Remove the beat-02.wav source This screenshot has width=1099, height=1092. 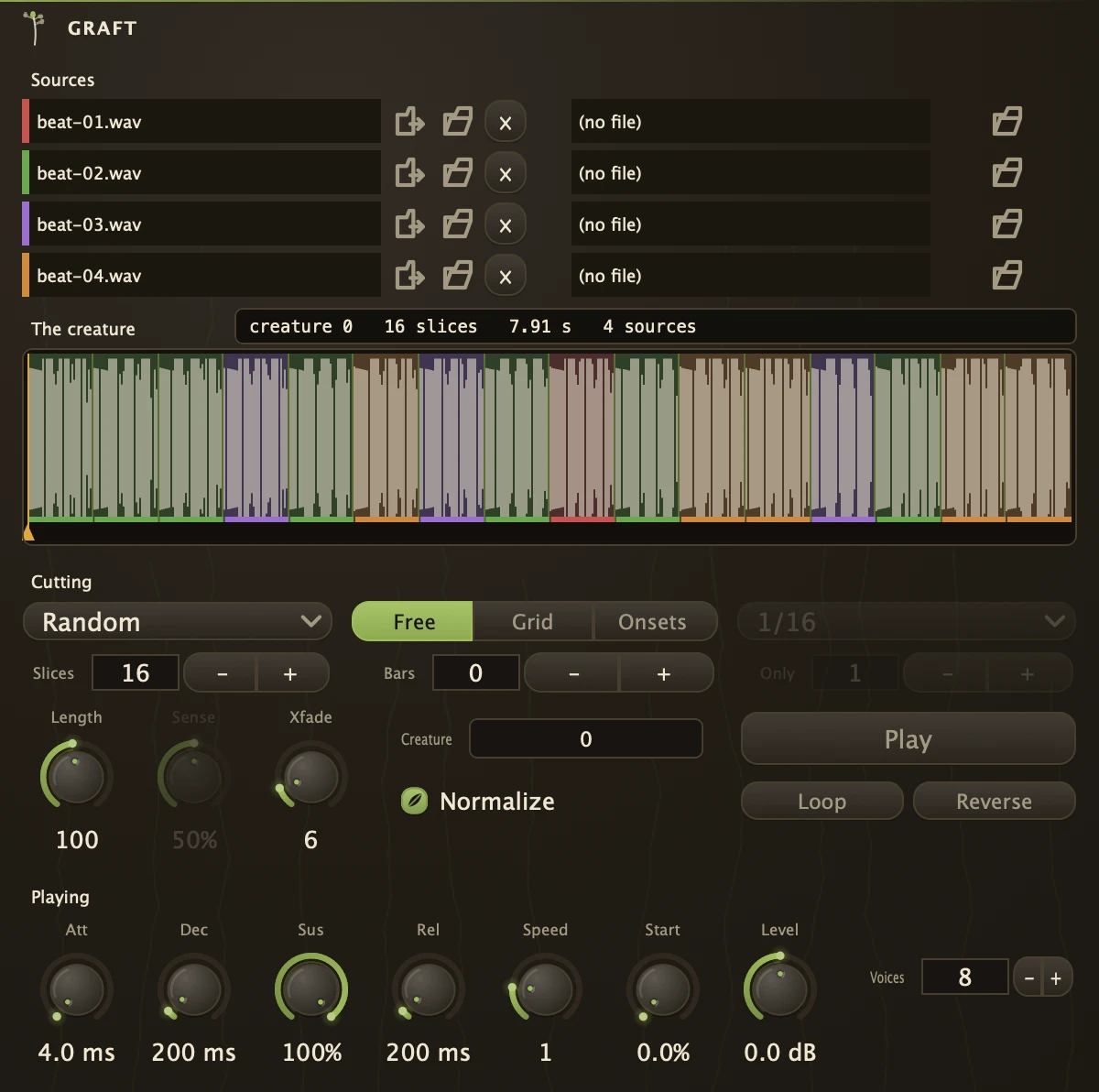click(x=506, y=173)
